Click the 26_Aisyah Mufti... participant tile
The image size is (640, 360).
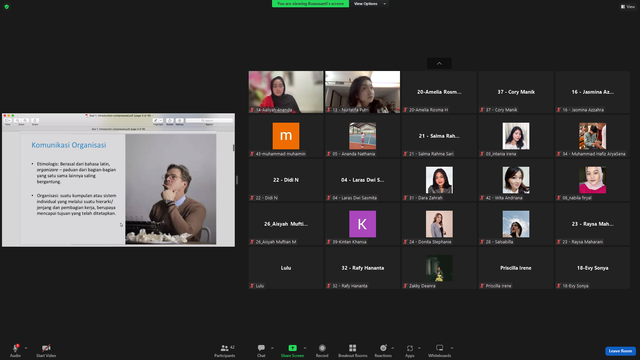point(286,224)
